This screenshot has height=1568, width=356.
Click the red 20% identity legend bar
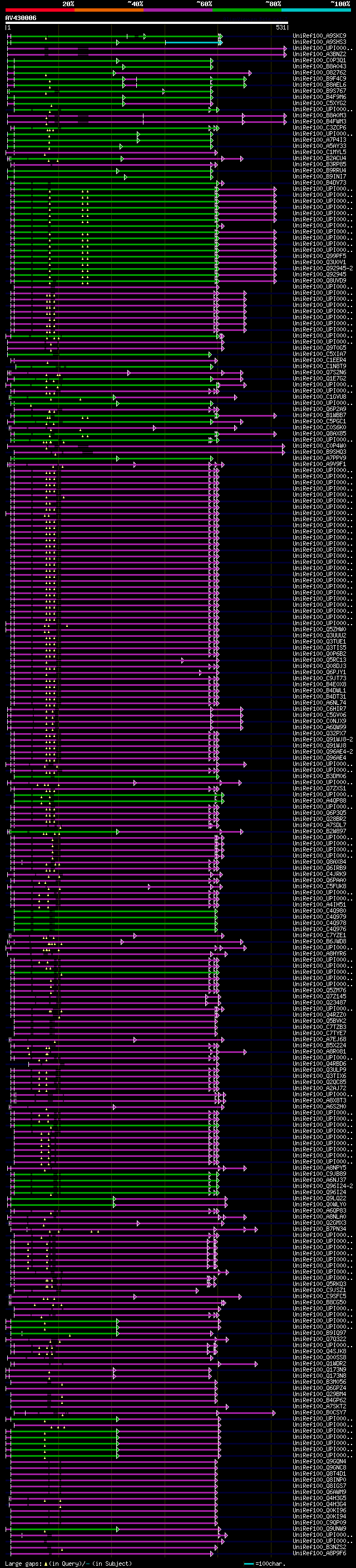tap(39, 10)
